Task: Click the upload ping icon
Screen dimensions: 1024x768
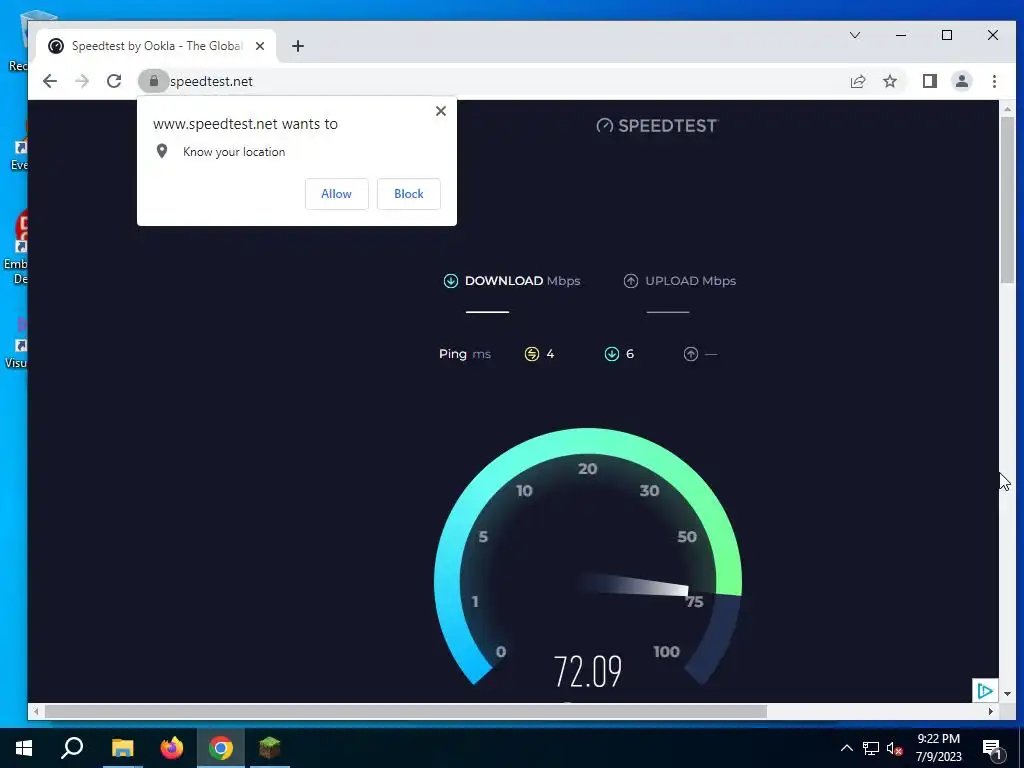Action: [690, 354]
